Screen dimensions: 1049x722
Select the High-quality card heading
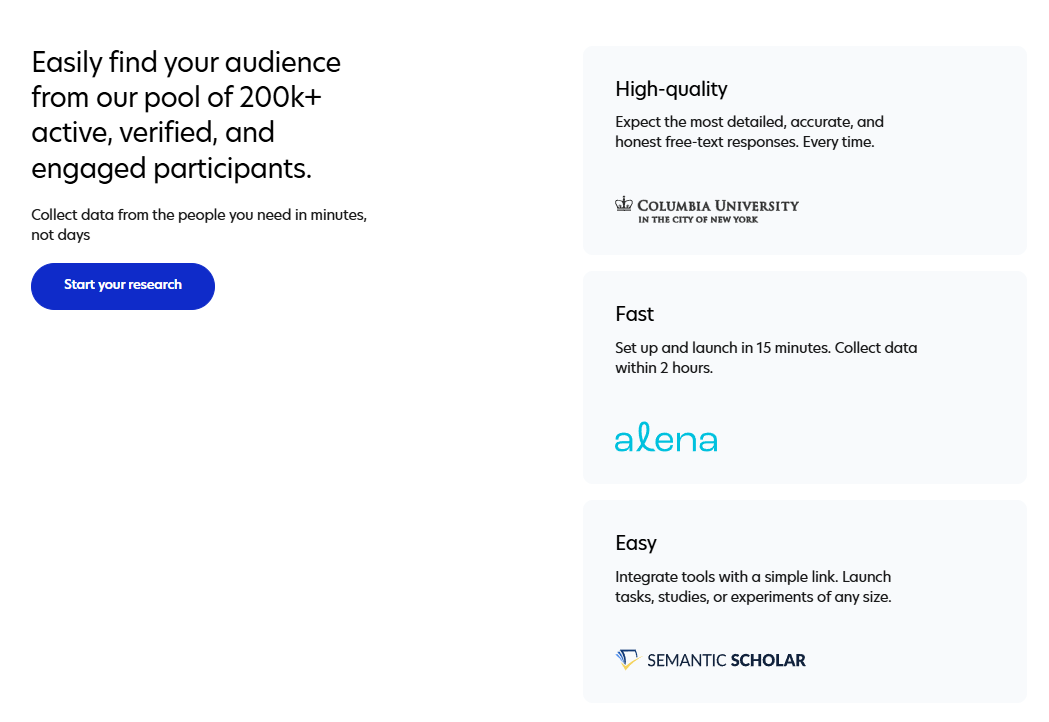671,89
